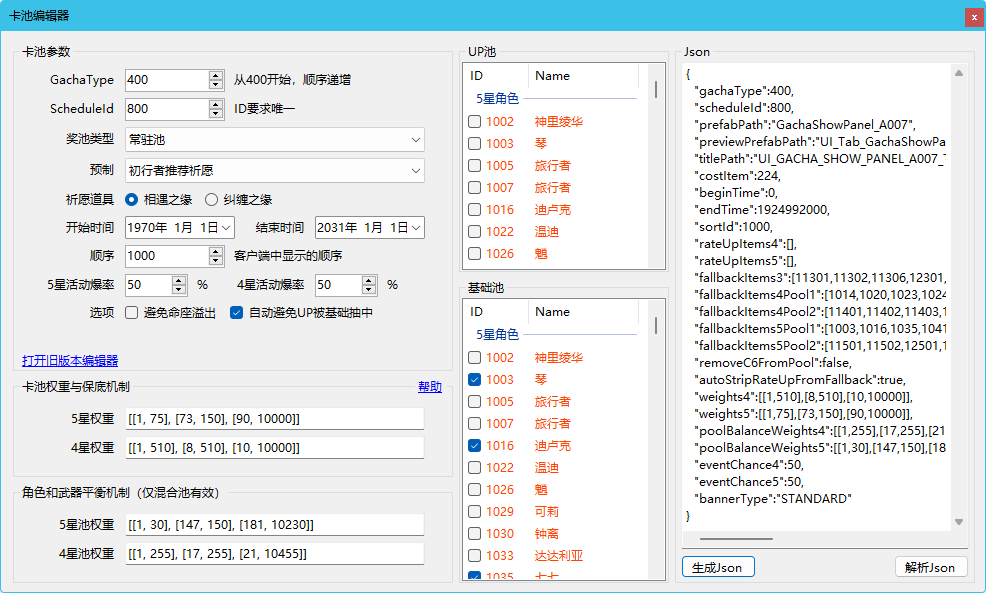Click the GachaType spinner up arrow
This screenshot has width=986, height=593.
216,75
